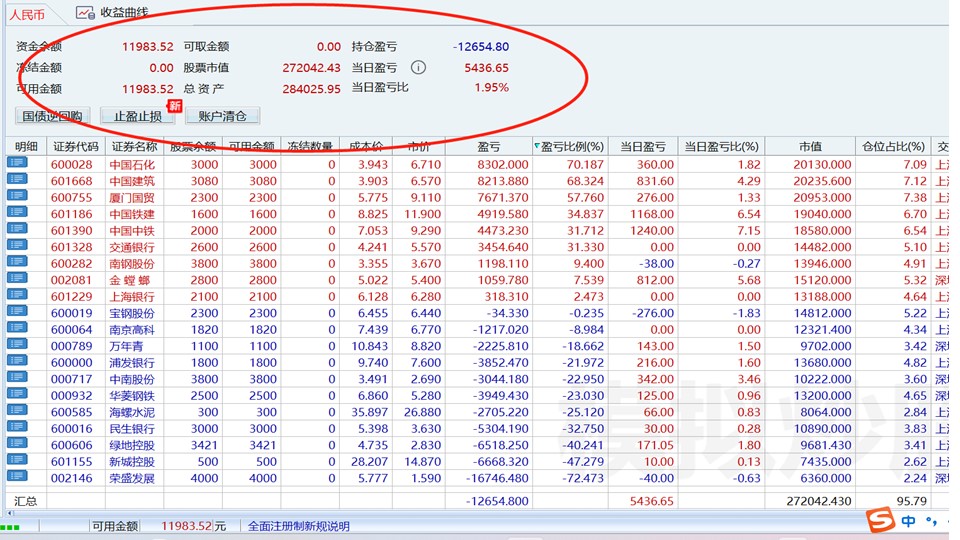Sort by the 证券名称 column header
Screen dimensions: 960x540
click(135, 146)
